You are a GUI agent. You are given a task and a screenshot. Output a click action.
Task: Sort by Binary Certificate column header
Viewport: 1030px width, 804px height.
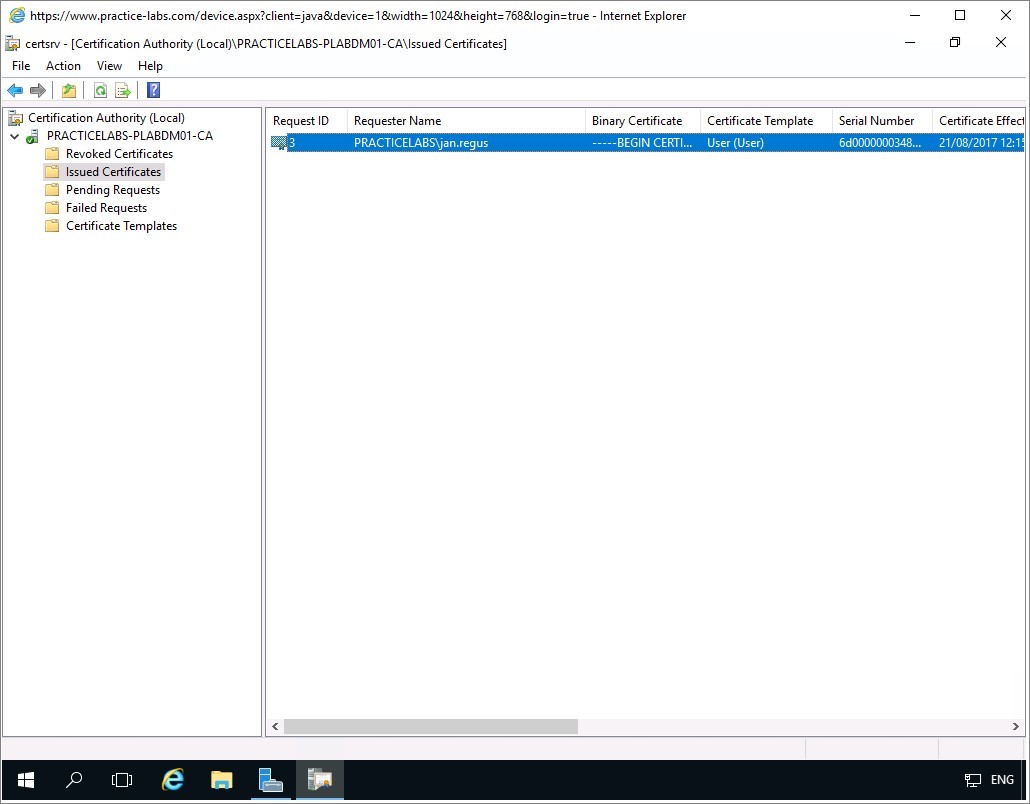click(642, 121)
